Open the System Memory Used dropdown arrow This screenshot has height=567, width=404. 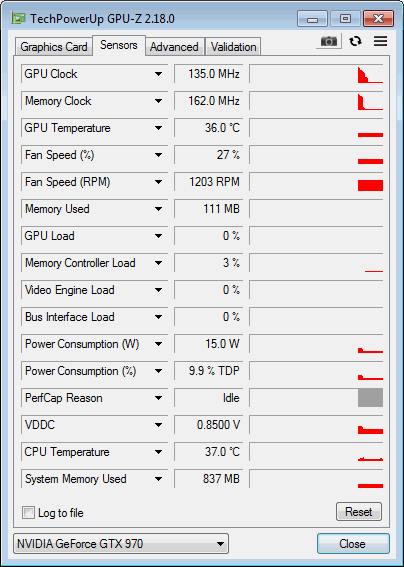click(x=158, y=479)
